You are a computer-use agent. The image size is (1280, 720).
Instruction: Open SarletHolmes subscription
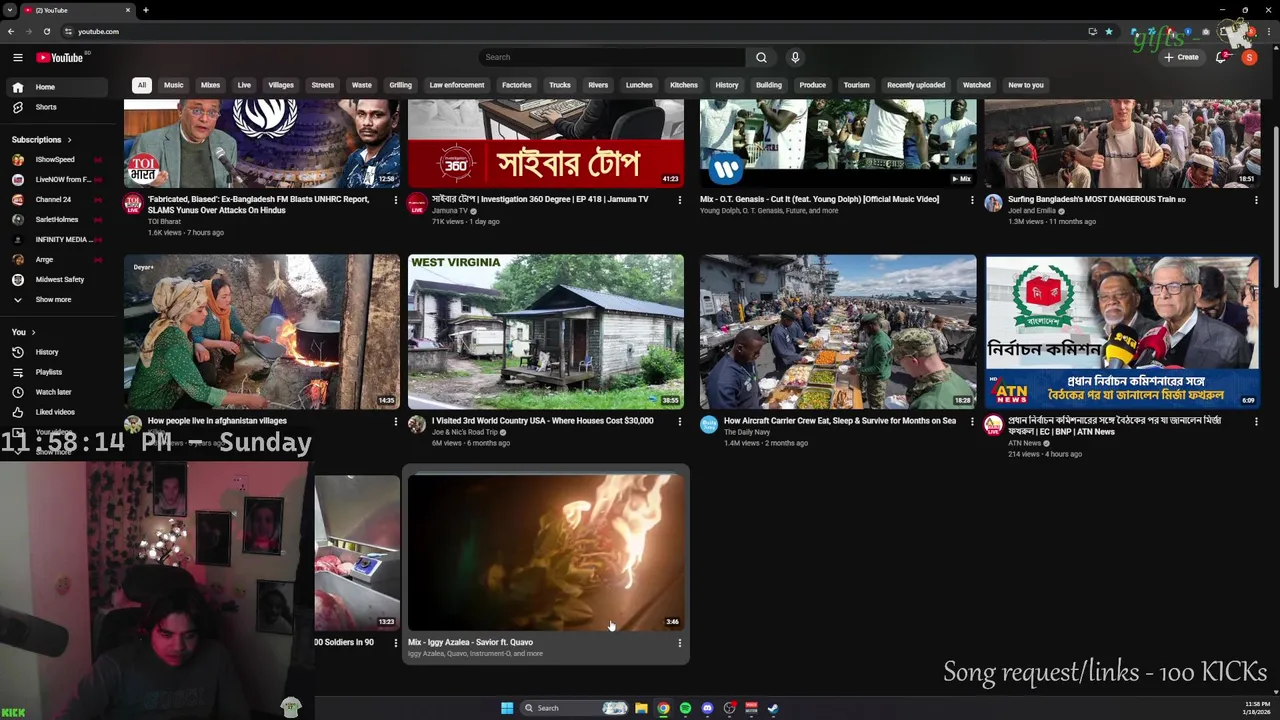pyautogui.click(x=55, y=219)
